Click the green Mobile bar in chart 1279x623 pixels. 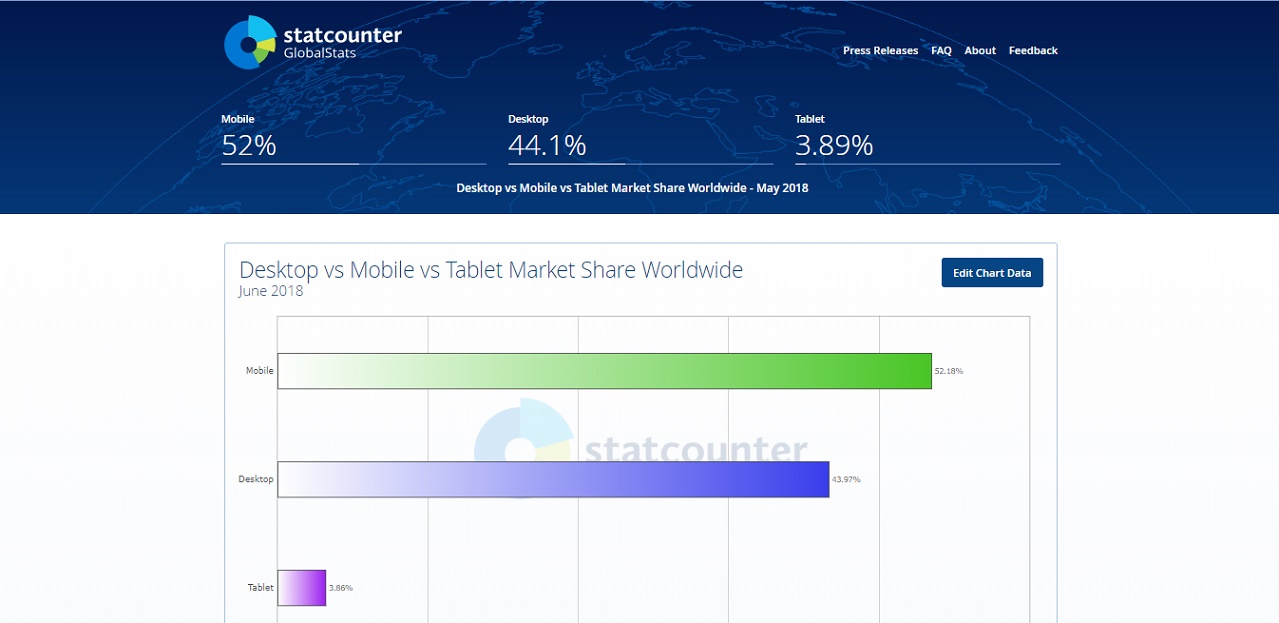click(x=604, y=371)
